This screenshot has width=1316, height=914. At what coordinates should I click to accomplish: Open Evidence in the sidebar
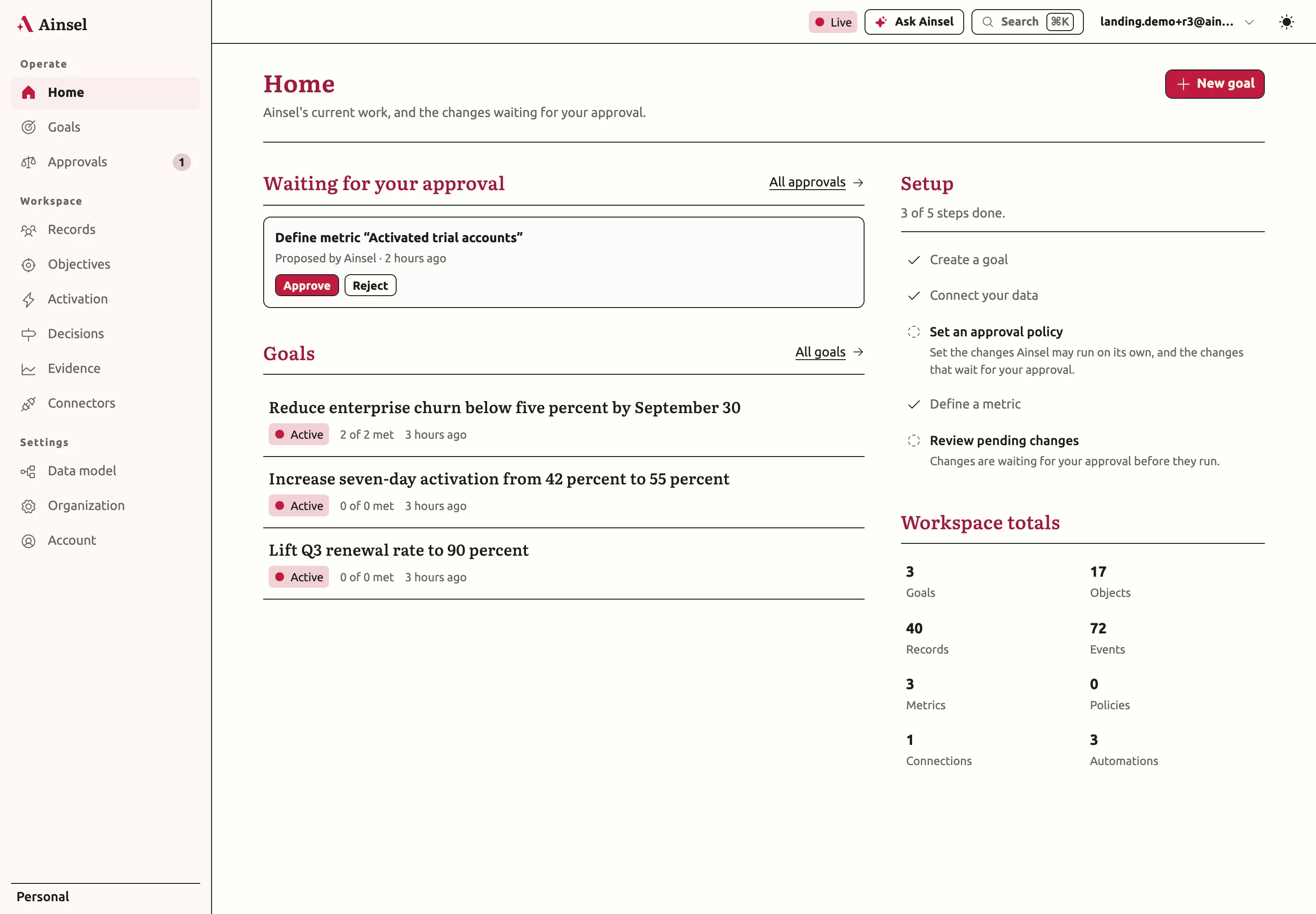106,368
